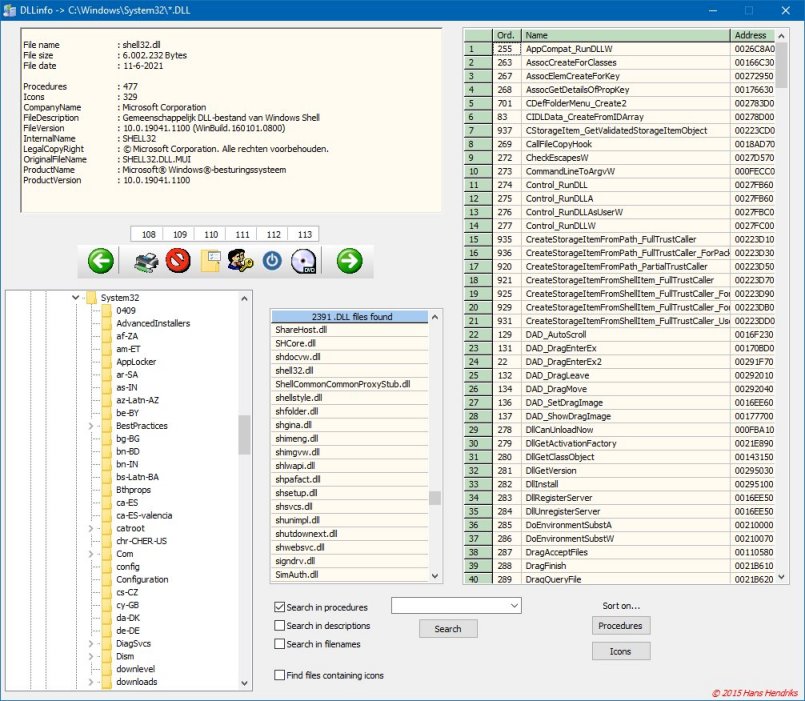
Task: Click DLL list scroll up arrow
Action: [x=435, y=317]
